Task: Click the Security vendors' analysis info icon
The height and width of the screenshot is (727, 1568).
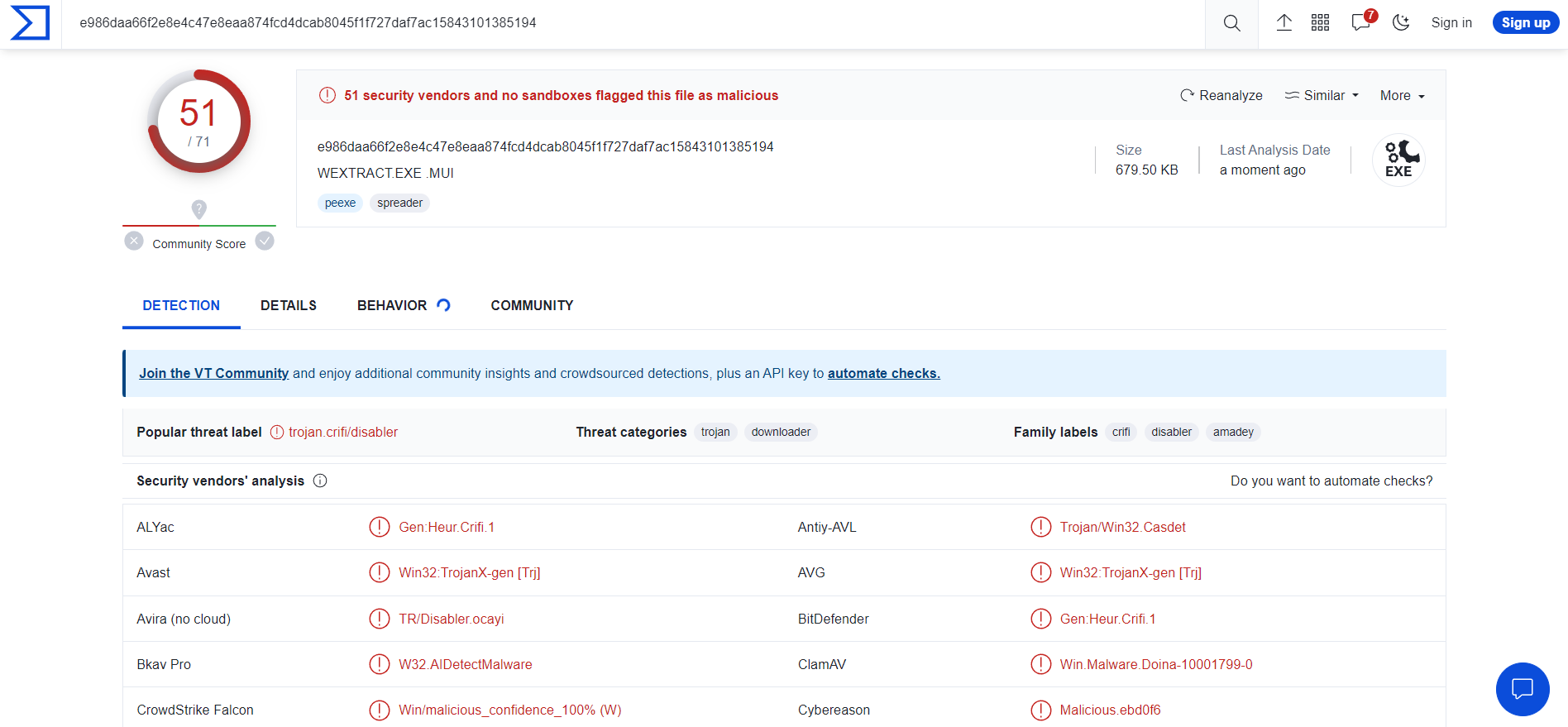Action: [x=320, y=481]
